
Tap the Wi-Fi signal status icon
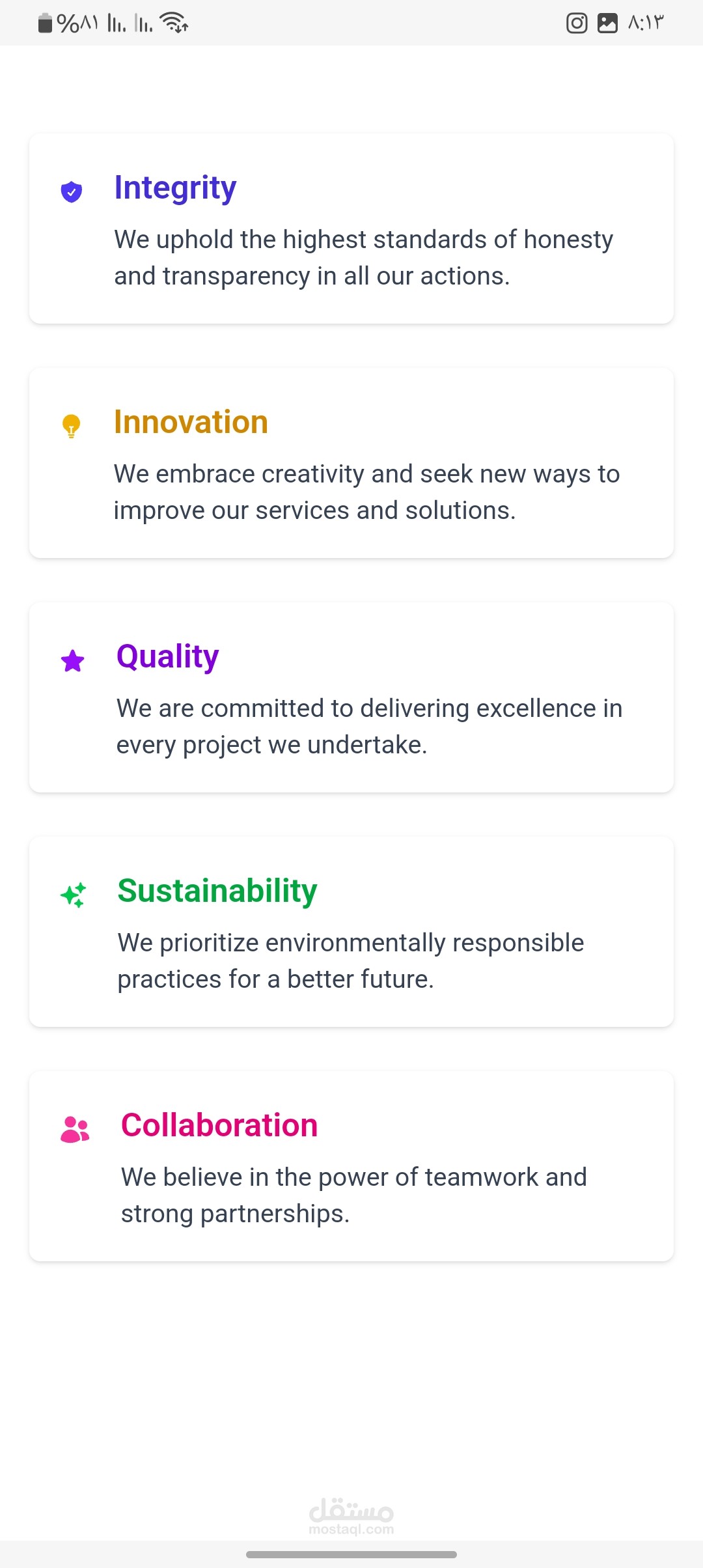pyautogui.click(x=174, y=23)
